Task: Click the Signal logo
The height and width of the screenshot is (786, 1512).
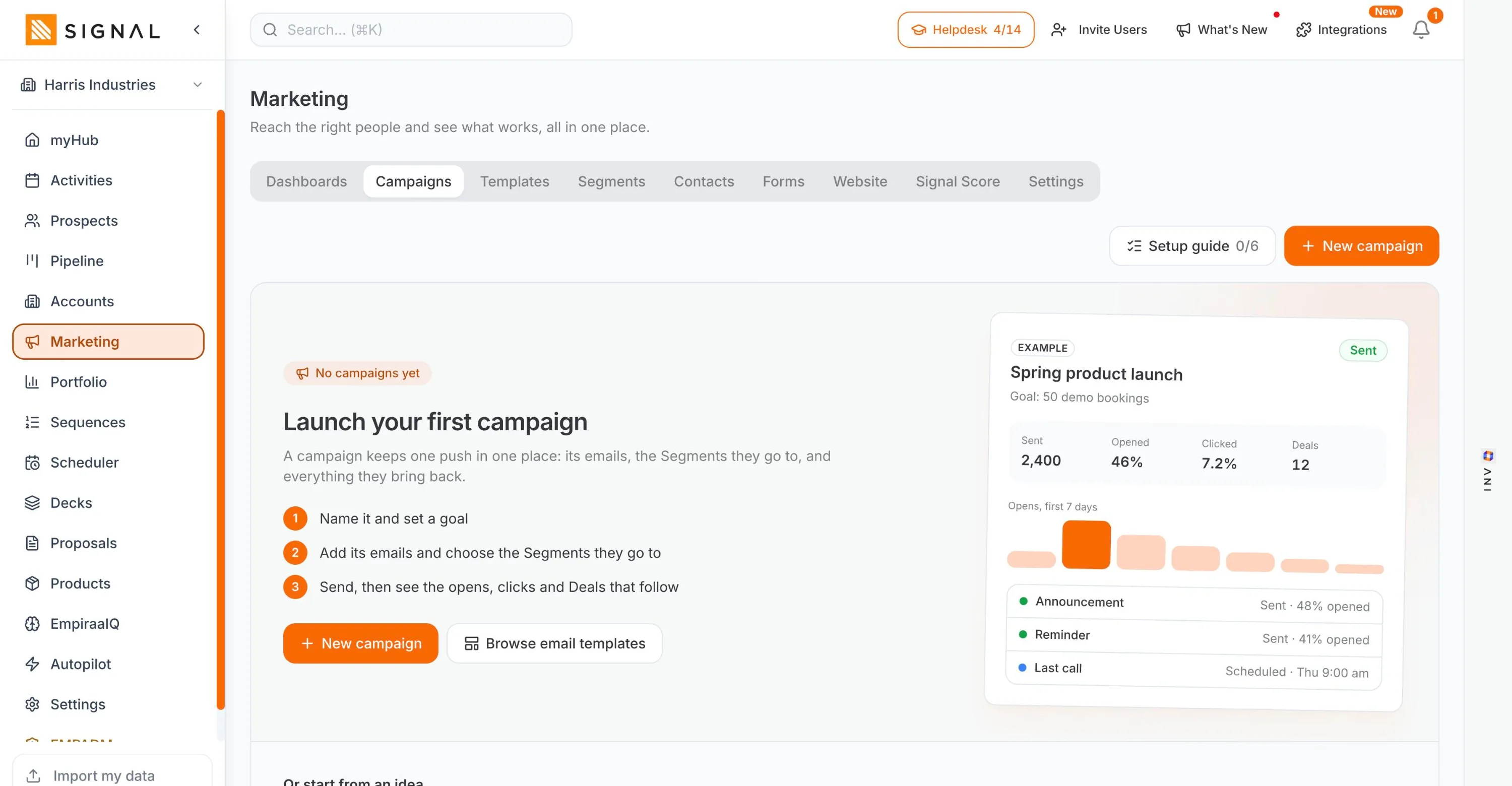Action: point(93,30)
